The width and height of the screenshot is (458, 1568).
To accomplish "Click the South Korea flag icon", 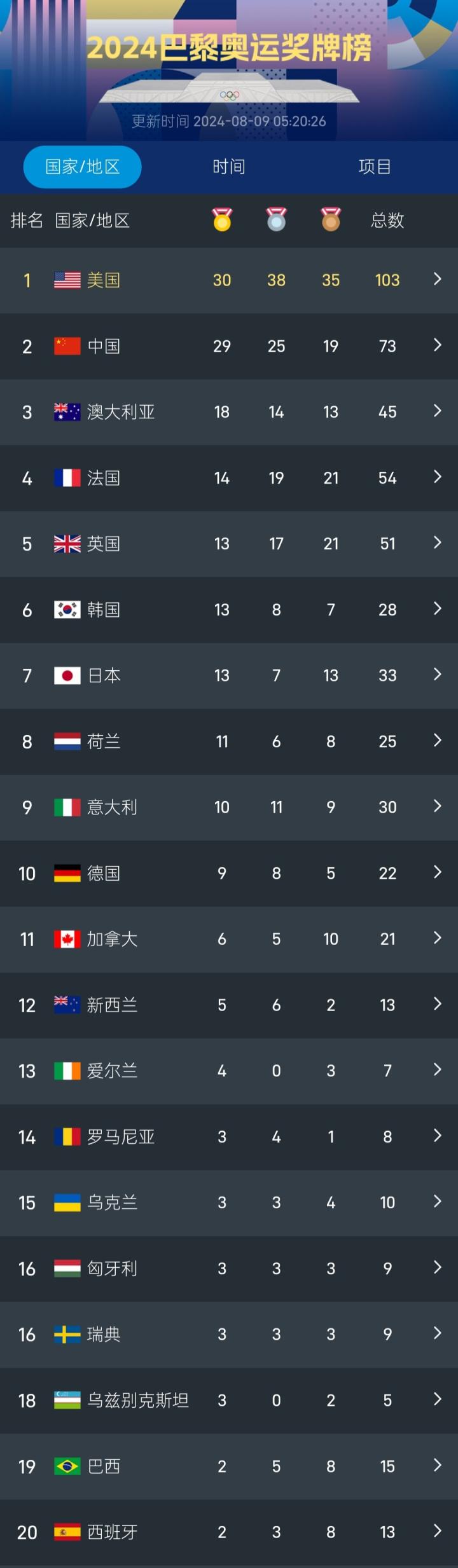I will click(x=67, y=610).
